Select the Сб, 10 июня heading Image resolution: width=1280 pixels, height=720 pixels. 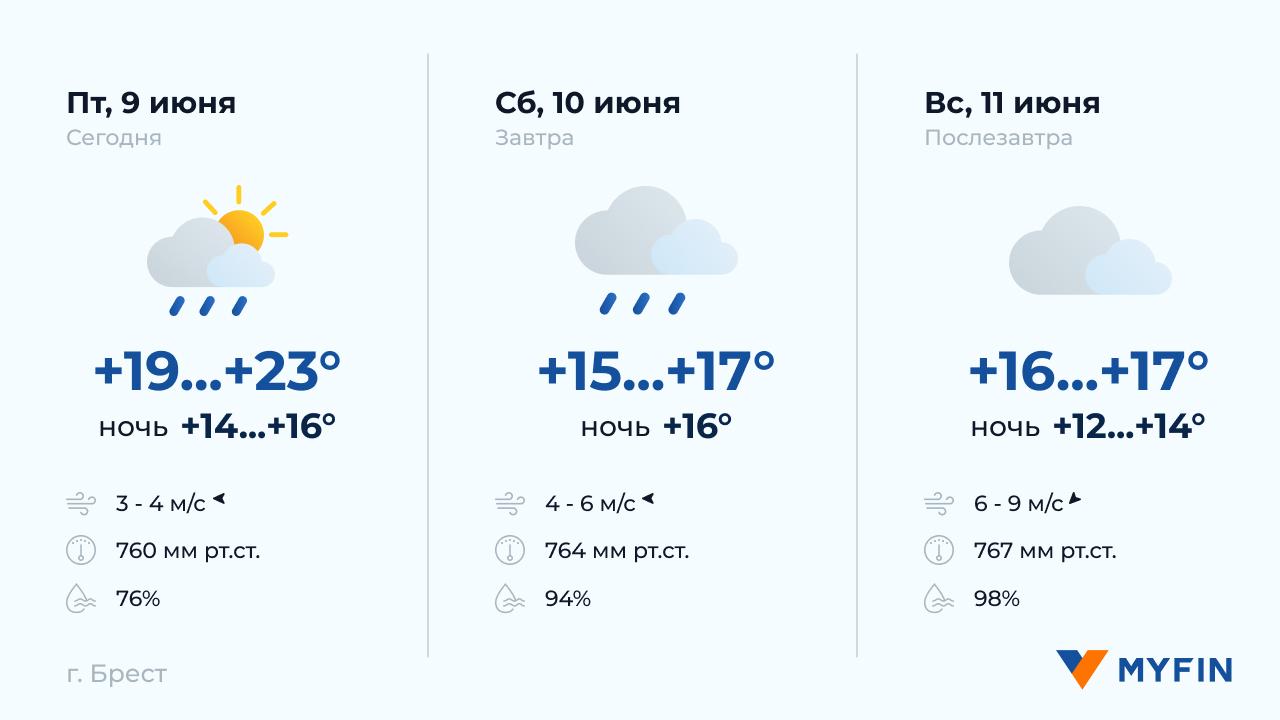pos(587,103)
